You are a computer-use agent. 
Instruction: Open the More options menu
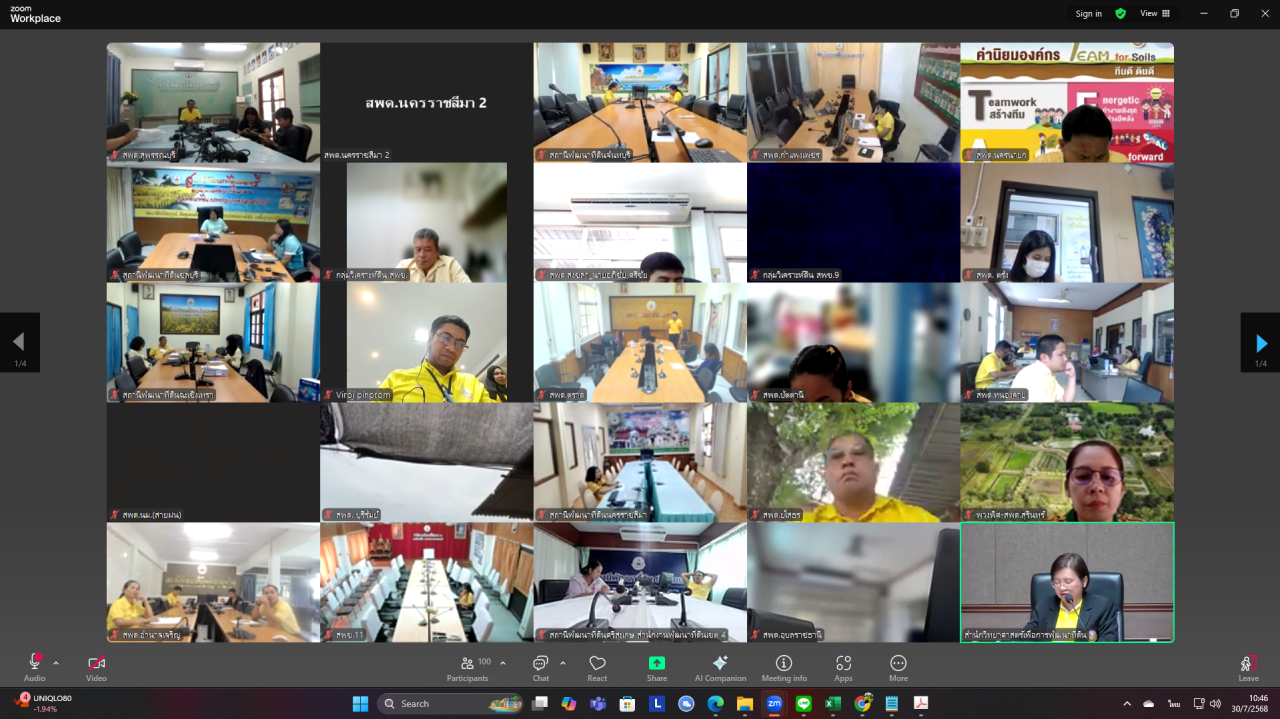click(898, 666)
